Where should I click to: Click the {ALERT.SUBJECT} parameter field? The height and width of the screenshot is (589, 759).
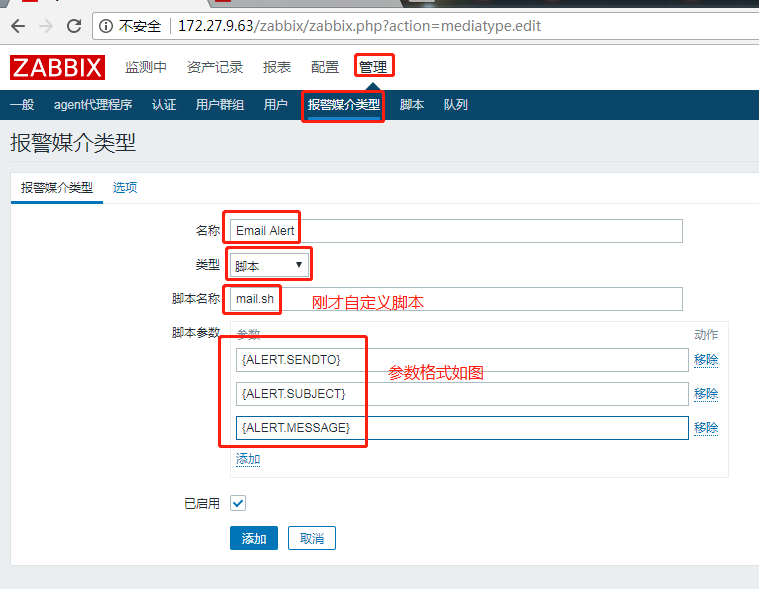click(x=462, y=394)
